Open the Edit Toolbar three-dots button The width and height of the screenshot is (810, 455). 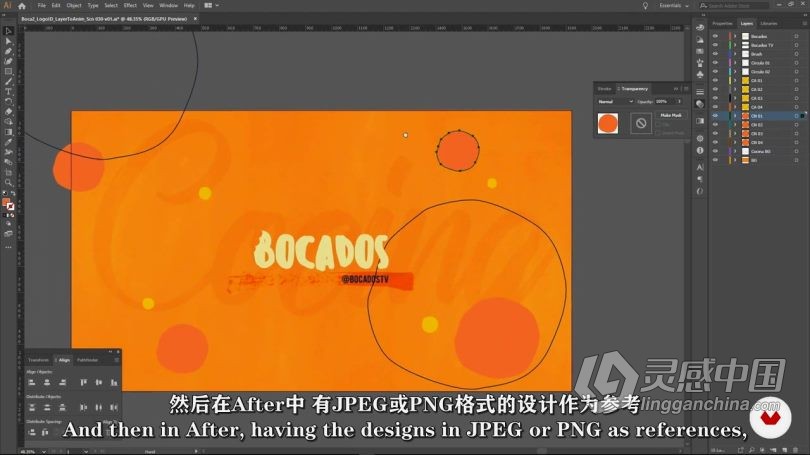(x=8, y=247)
